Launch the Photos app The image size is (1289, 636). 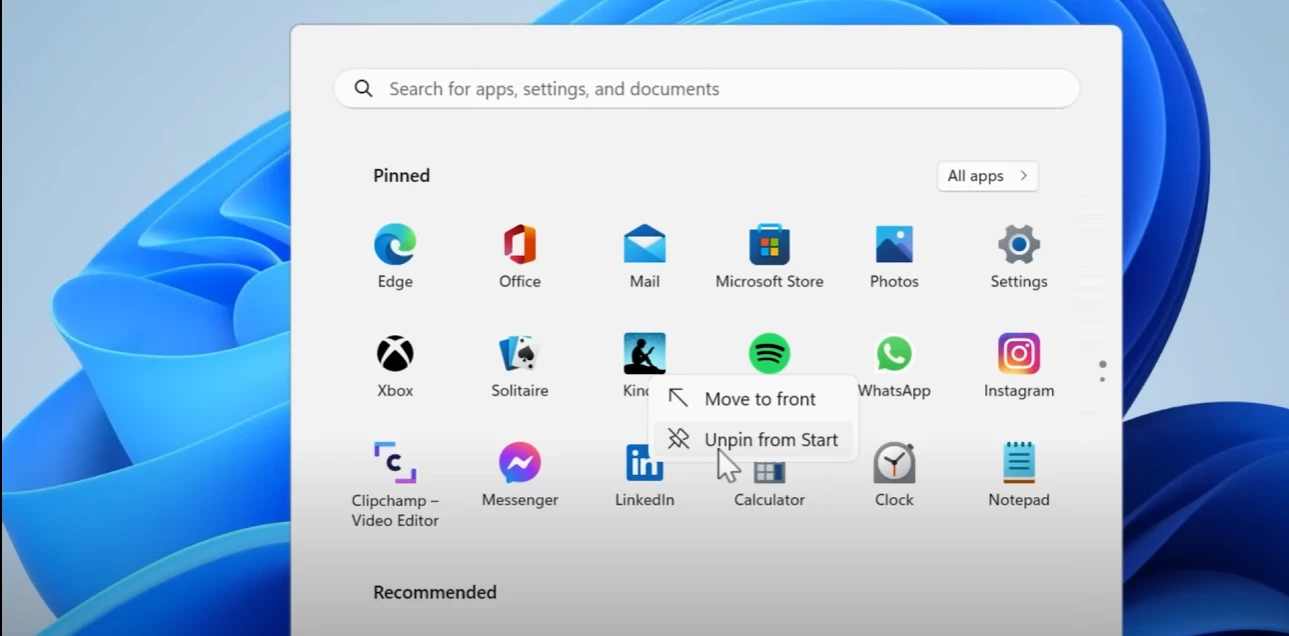pos(894,245)
